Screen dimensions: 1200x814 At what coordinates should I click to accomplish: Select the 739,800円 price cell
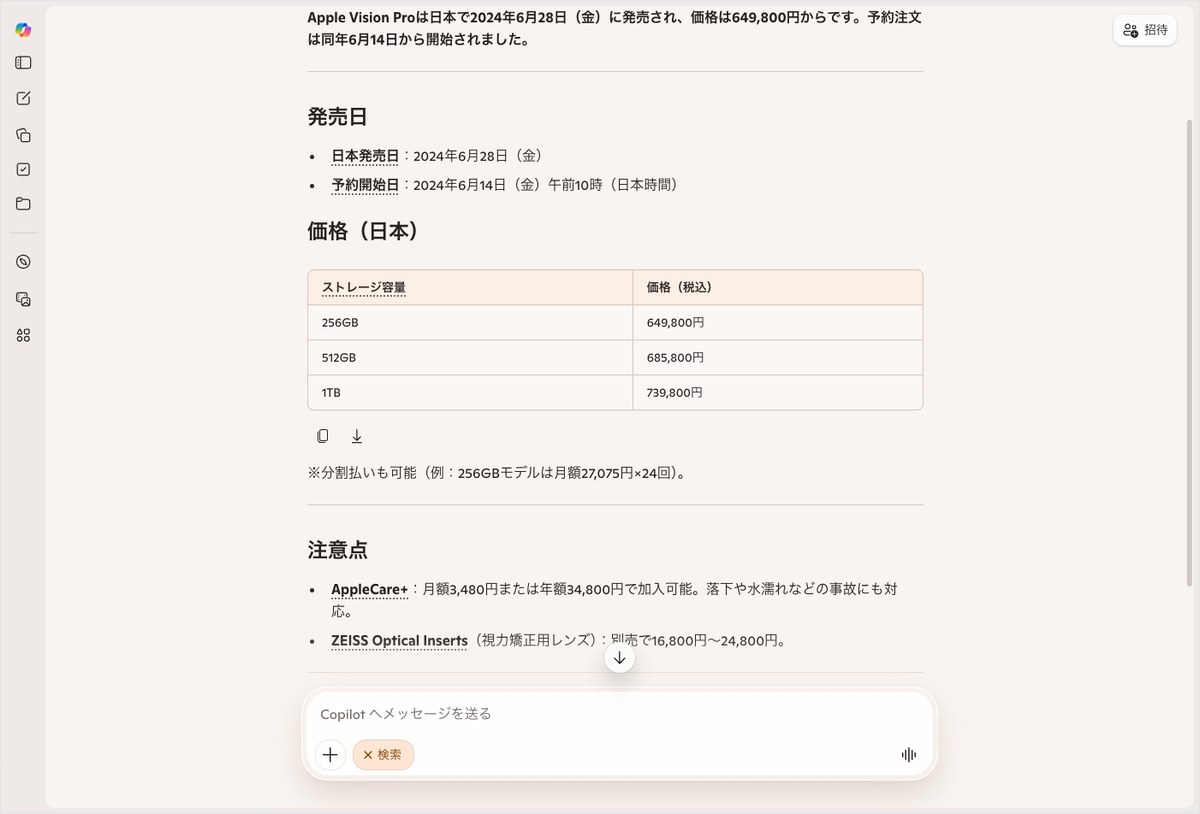pos(777,393)
